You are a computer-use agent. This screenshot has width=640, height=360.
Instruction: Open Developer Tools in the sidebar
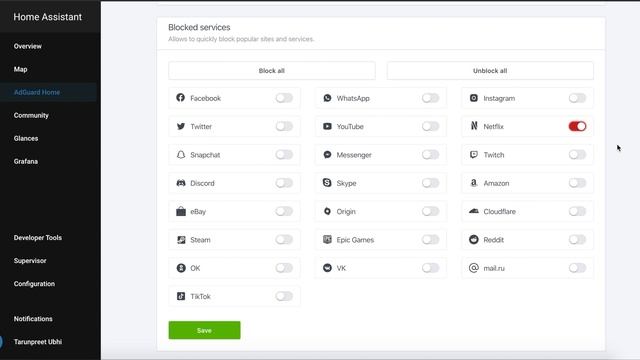(x=38, y=238)
